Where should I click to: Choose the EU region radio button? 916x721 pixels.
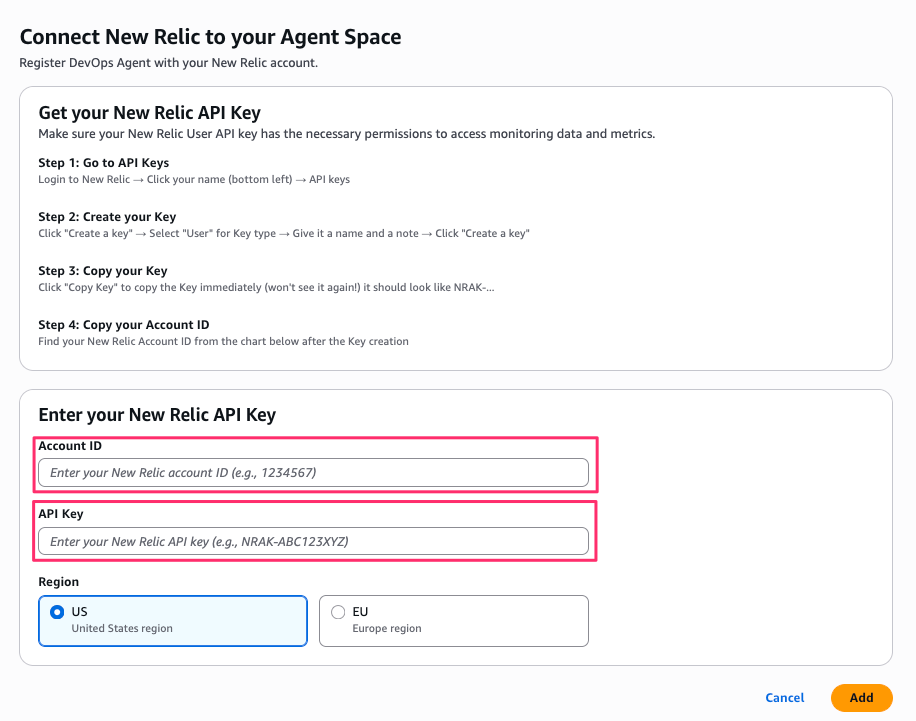[x=338, y=612]
